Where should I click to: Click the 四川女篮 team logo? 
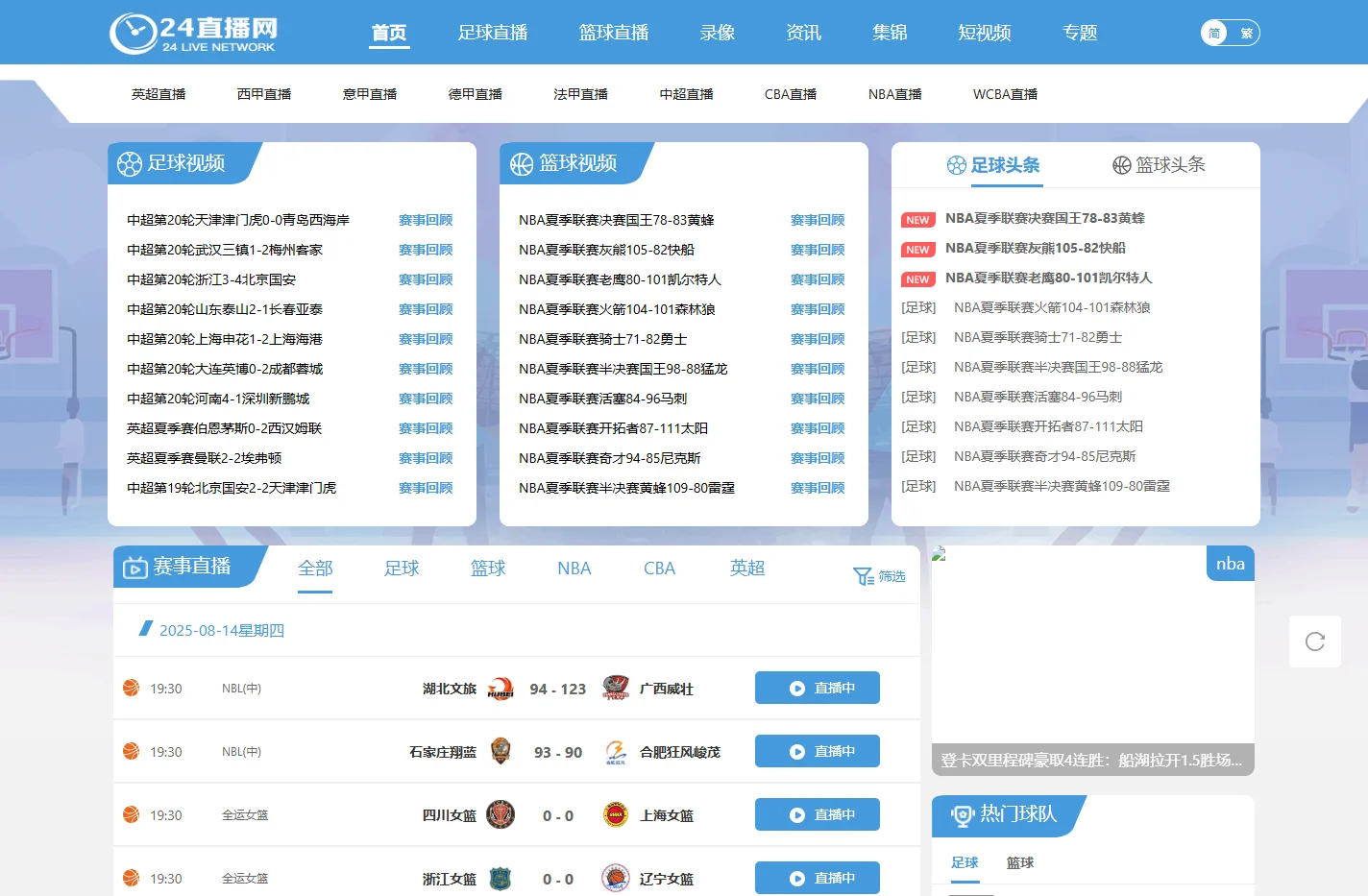501,814
